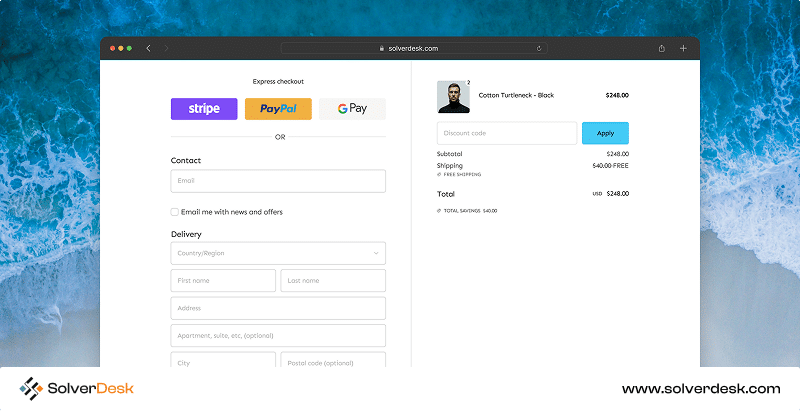Click the City field
Viewport: 800px width, 411px height.
(x=223, y=360)
